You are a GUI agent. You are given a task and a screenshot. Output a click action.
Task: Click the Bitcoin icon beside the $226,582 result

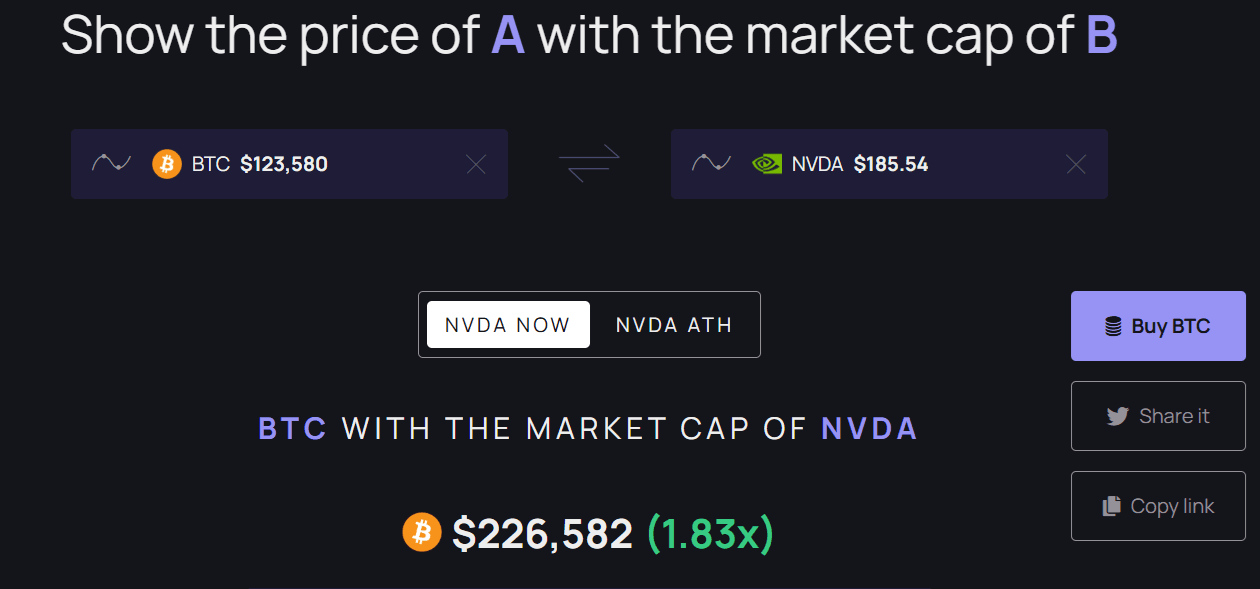click(x=422, y=533)
